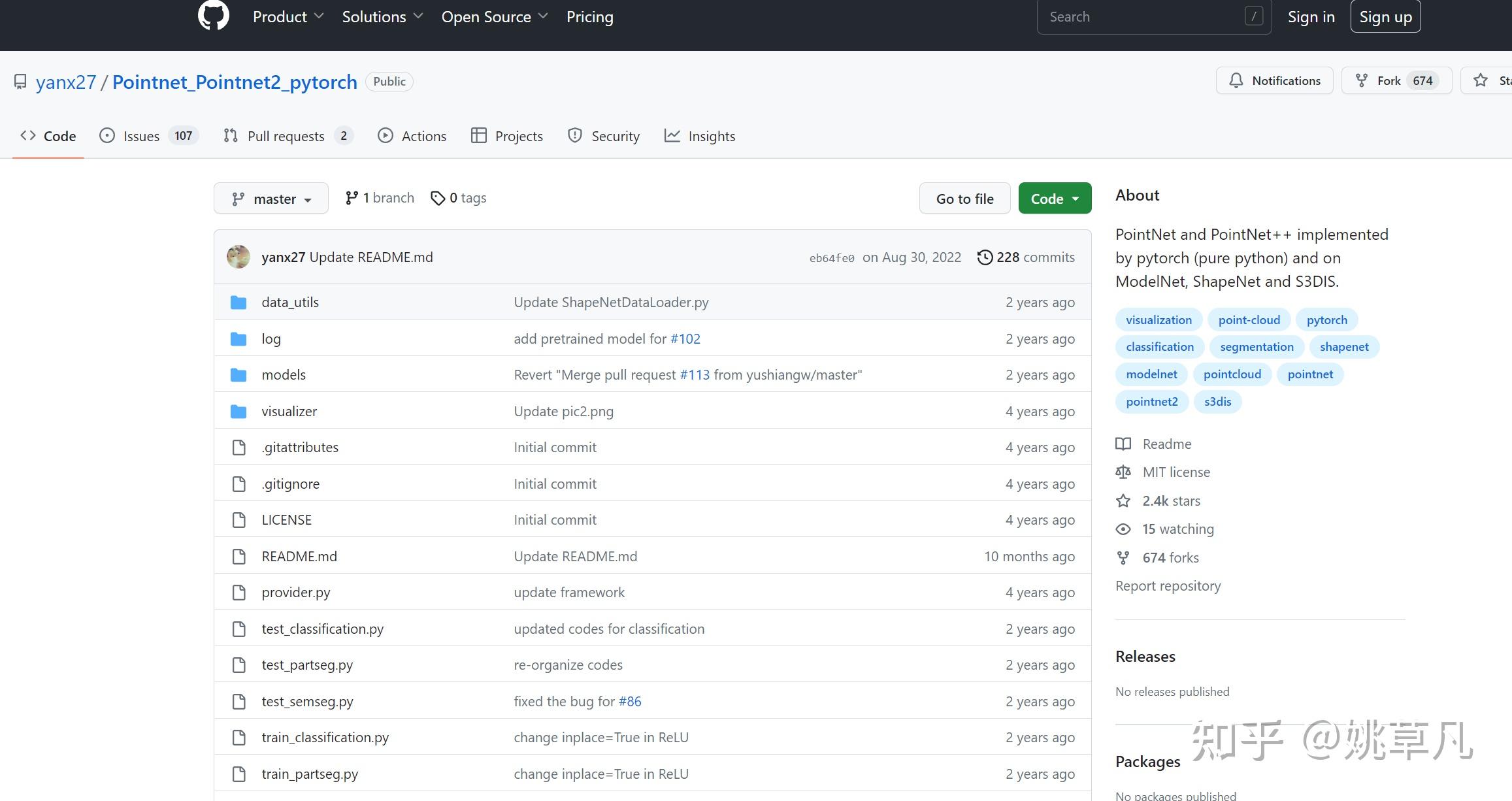This screenshot has height=801, width=1512.
Task: Click the README.md file icon
Action: tap(239, 557)
